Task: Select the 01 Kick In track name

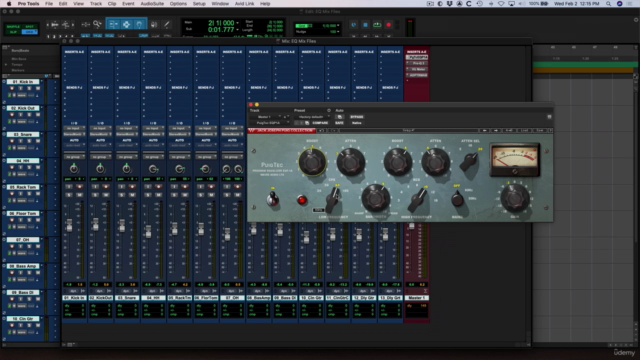Action: pos(23,82)
